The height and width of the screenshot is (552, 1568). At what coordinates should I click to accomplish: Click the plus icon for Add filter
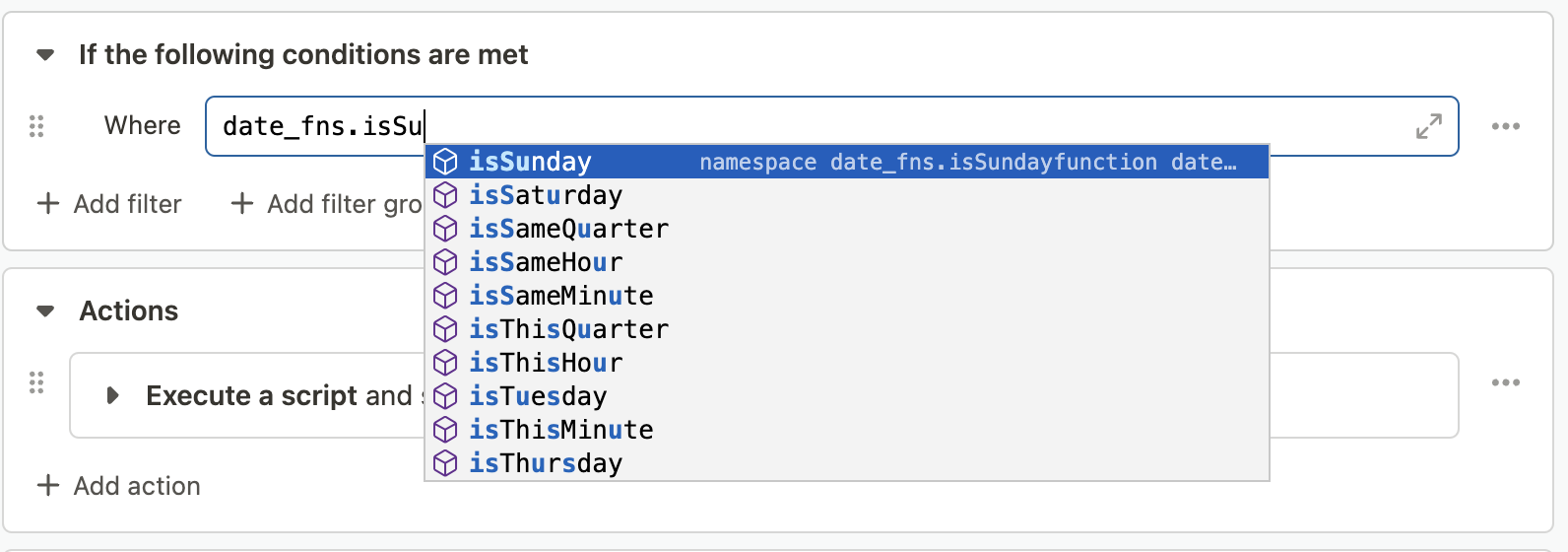pos(47,204)
